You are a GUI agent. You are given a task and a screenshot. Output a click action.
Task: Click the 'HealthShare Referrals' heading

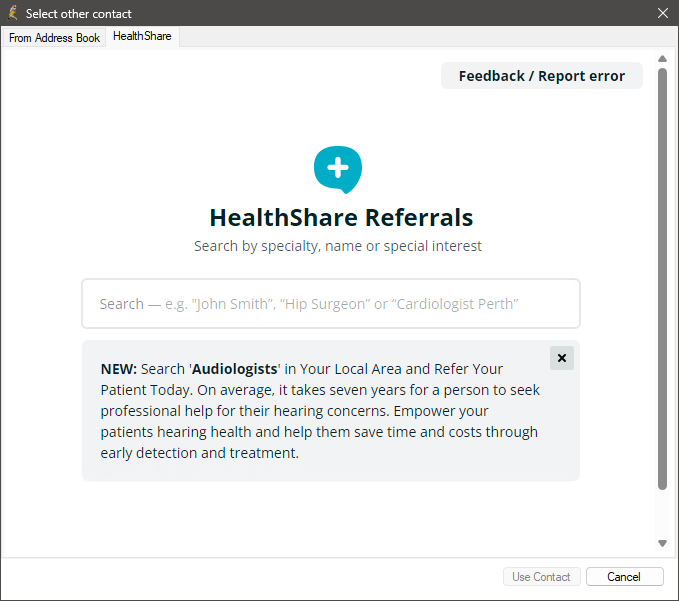[x=341, y=217]
